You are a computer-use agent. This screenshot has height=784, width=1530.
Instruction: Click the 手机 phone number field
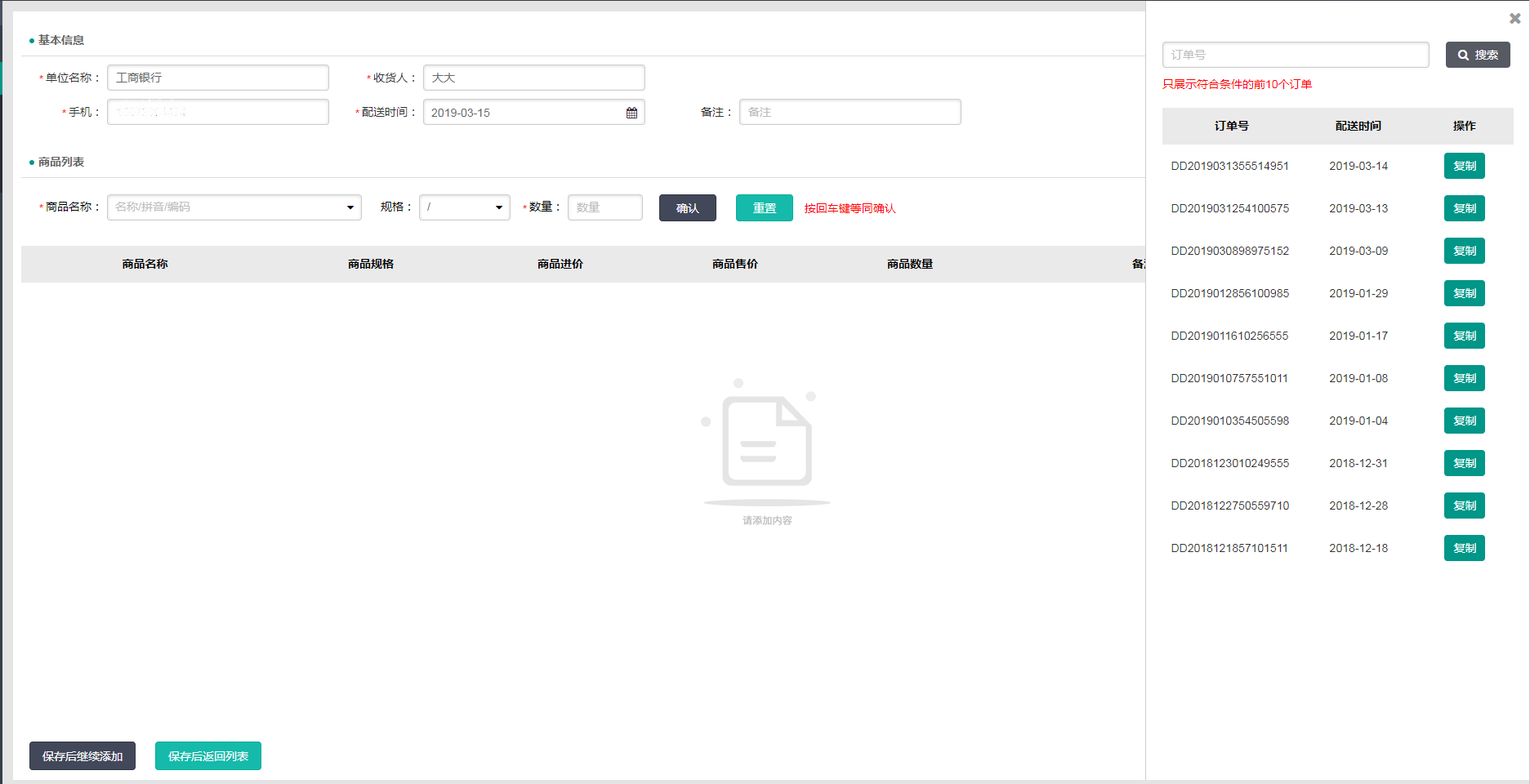click(x=218, y=112)
